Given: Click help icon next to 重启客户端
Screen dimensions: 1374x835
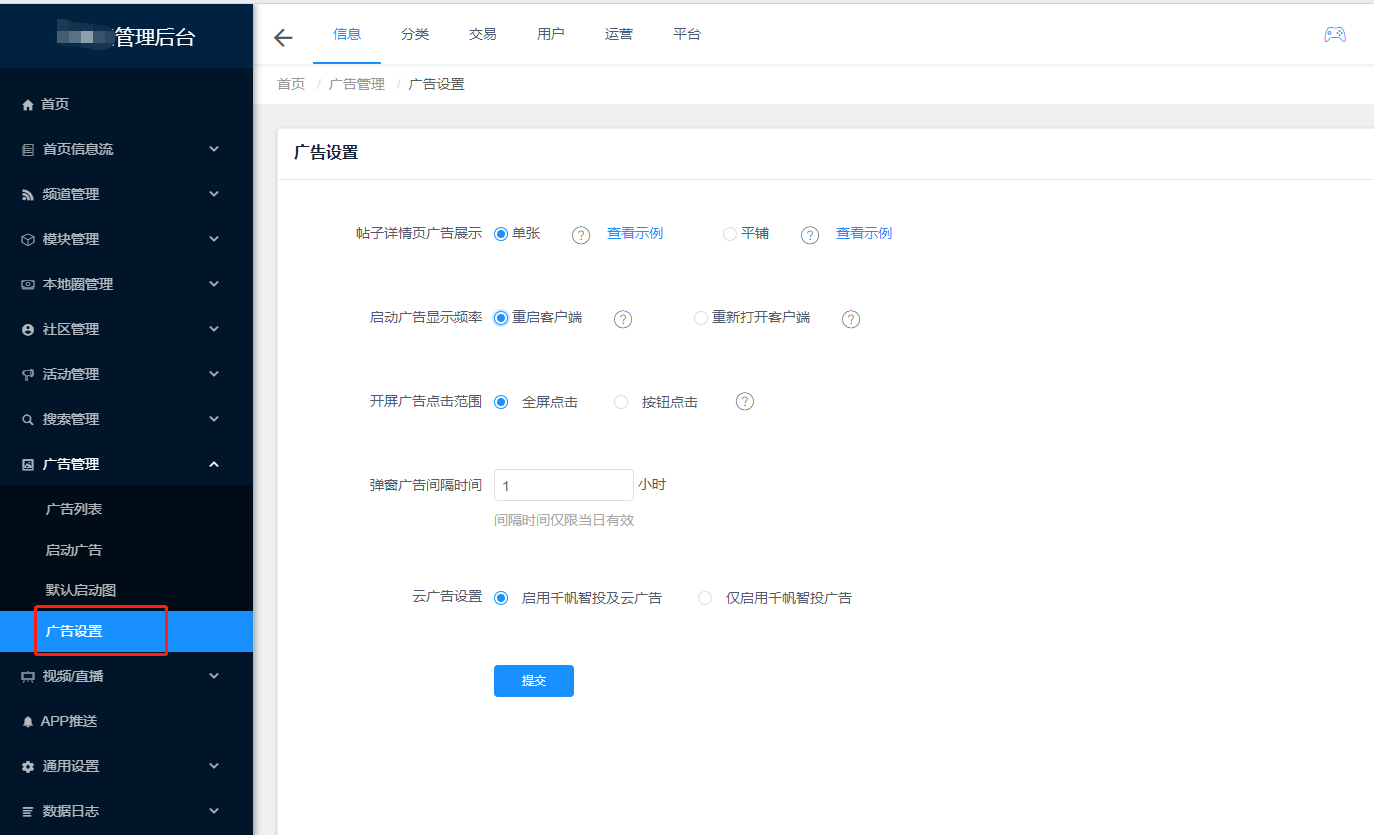Looking at the screenshot, I should tap(623, 319).
